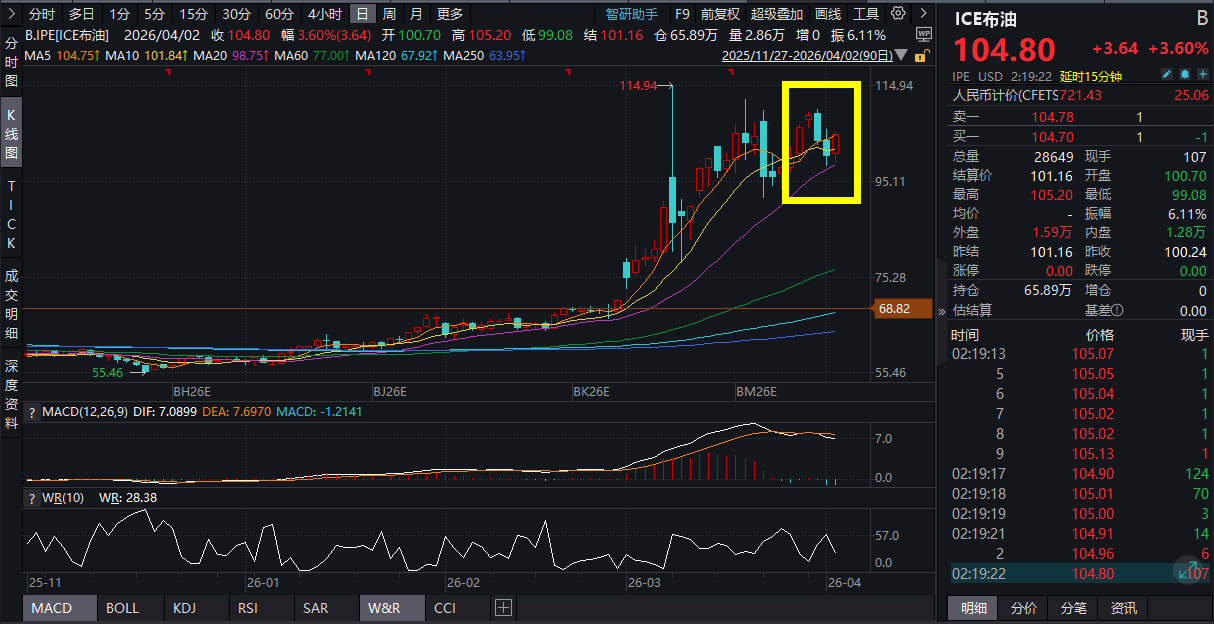
Task: Switch to the 周 weekly period tab
Action: pyautogui.click(x=389, y=14)
